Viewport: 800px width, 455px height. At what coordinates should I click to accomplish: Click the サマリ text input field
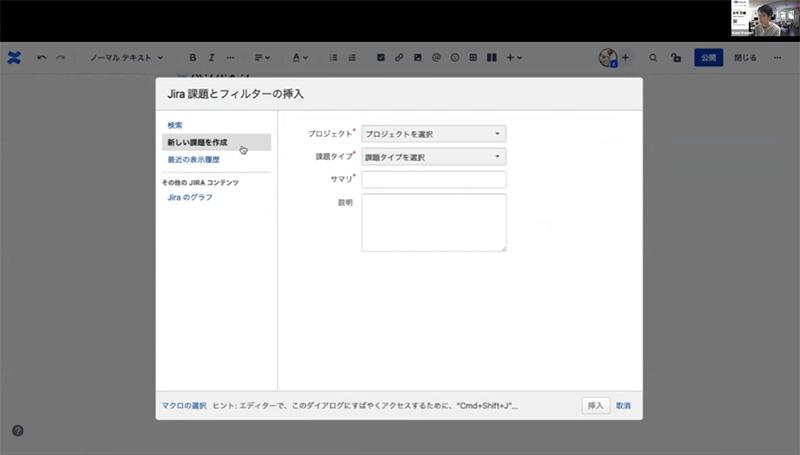pyautogui.click(x=433, y=180)
